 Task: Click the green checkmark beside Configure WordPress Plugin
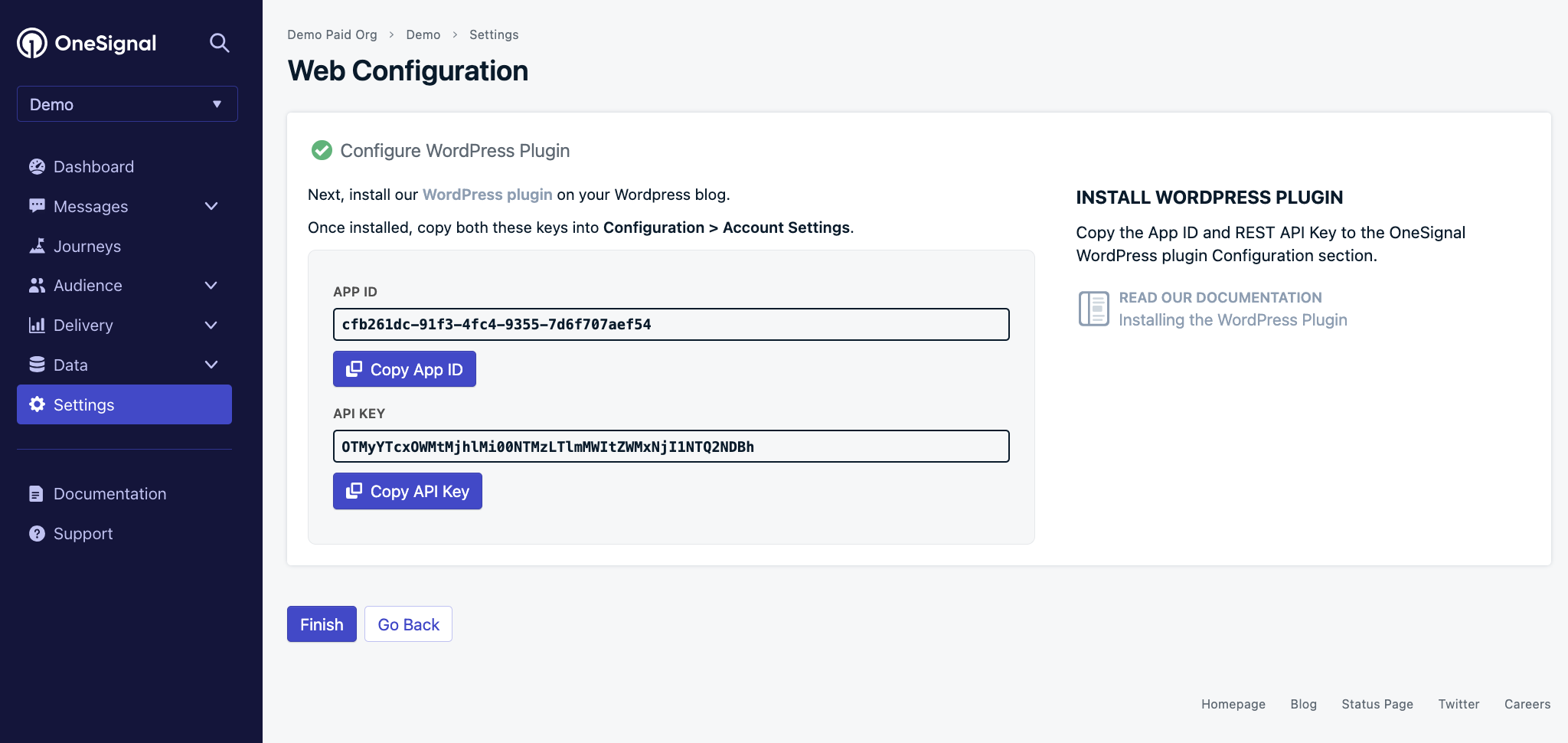point(322,150)
